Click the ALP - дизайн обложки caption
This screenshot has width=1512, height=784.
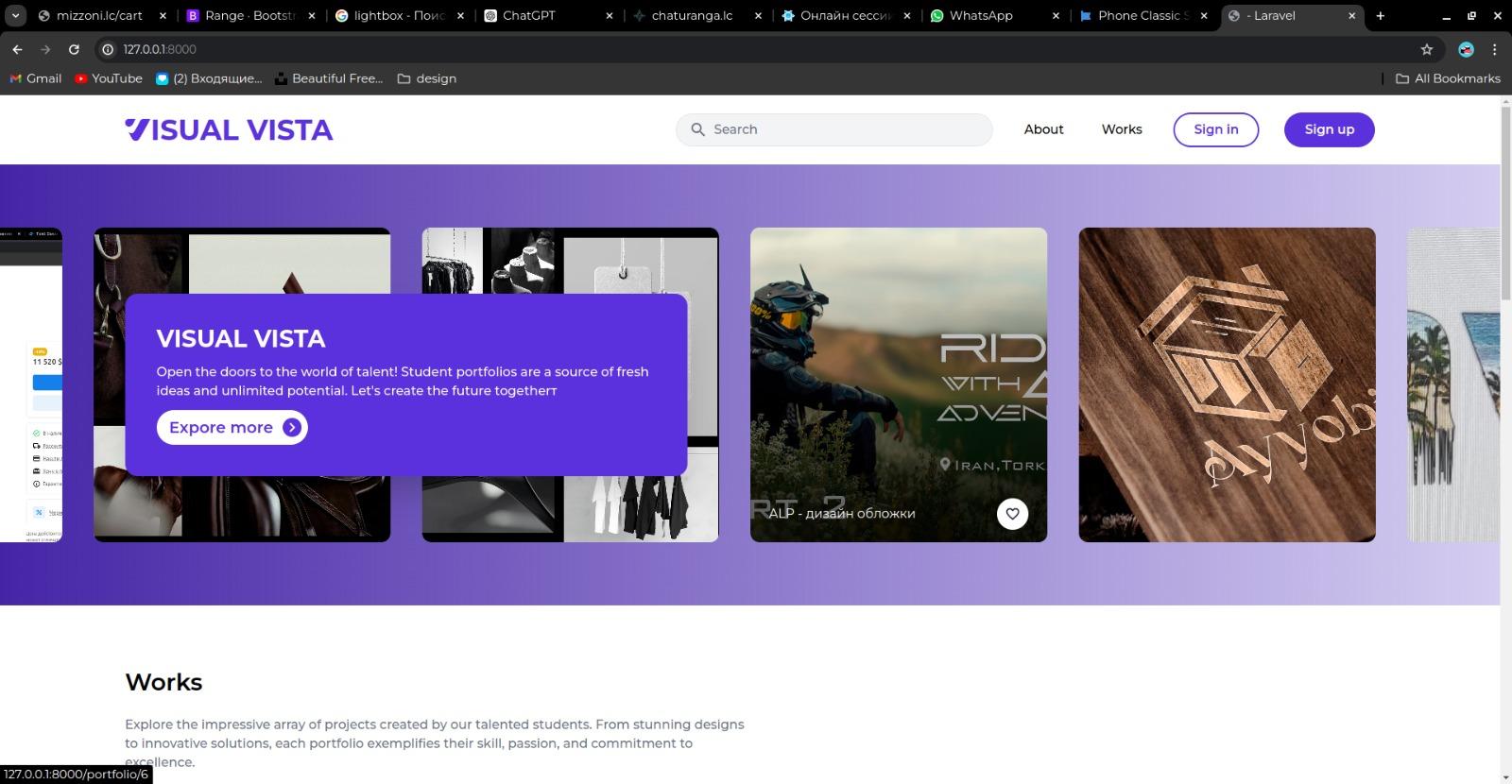point(842,514)
